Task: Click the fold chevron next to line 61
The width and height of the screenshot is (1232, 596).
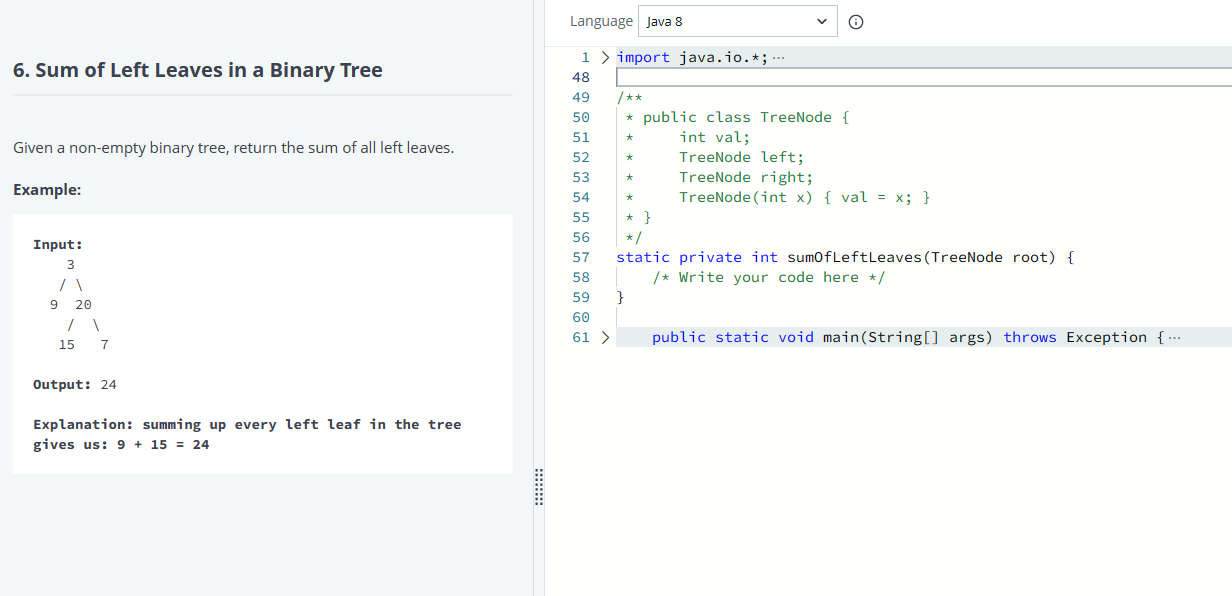Action: click(604, 337)
